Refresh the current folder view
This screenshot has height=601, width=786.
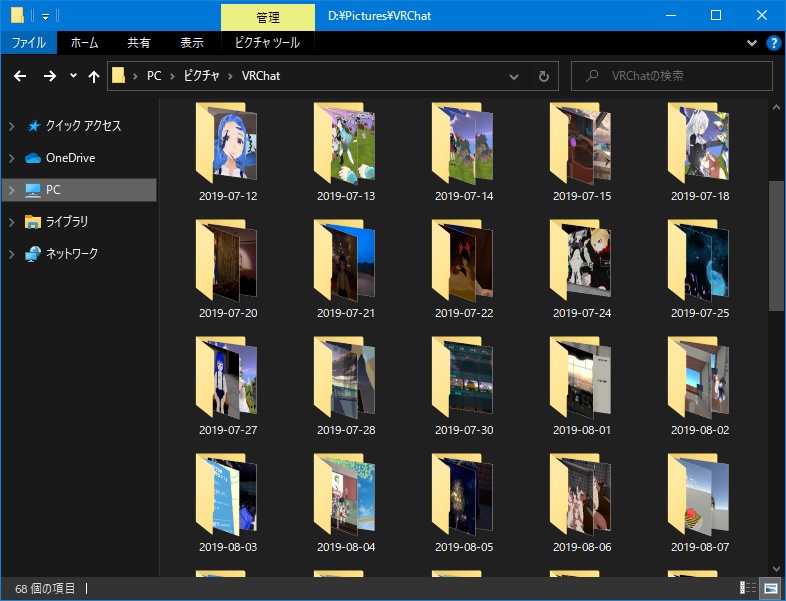click(543, 76)
